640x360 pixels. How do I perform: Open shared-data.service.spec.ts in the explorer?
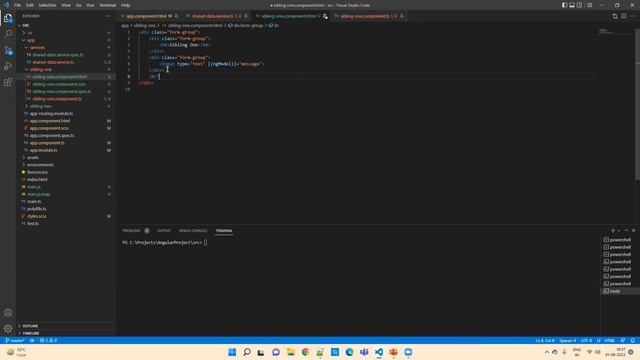coord(58,55)
